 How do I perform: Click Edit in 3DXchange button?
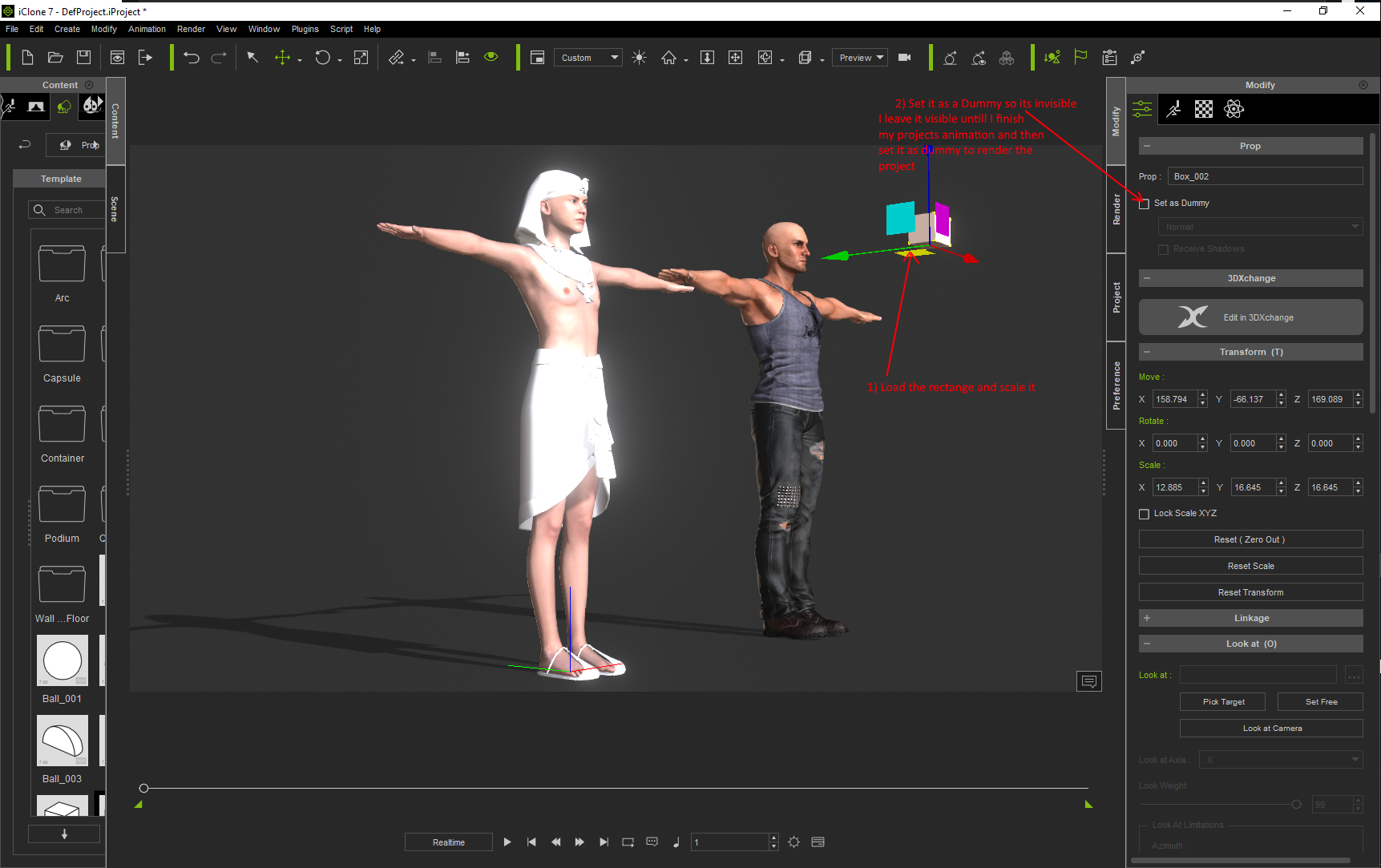[x=1250, y=317]
